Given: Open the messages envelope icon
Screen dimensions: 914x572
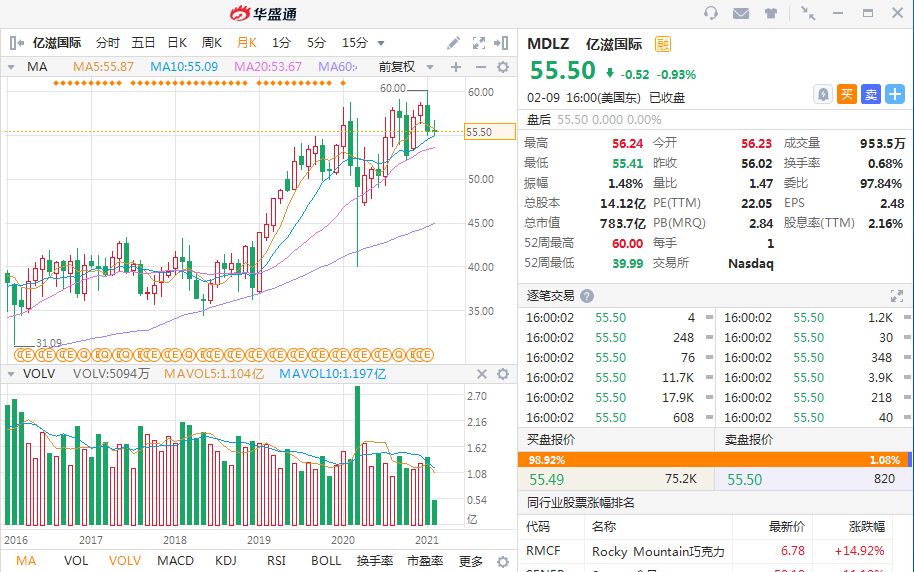Looking at the screenshot, I should [x=741, y=13].
